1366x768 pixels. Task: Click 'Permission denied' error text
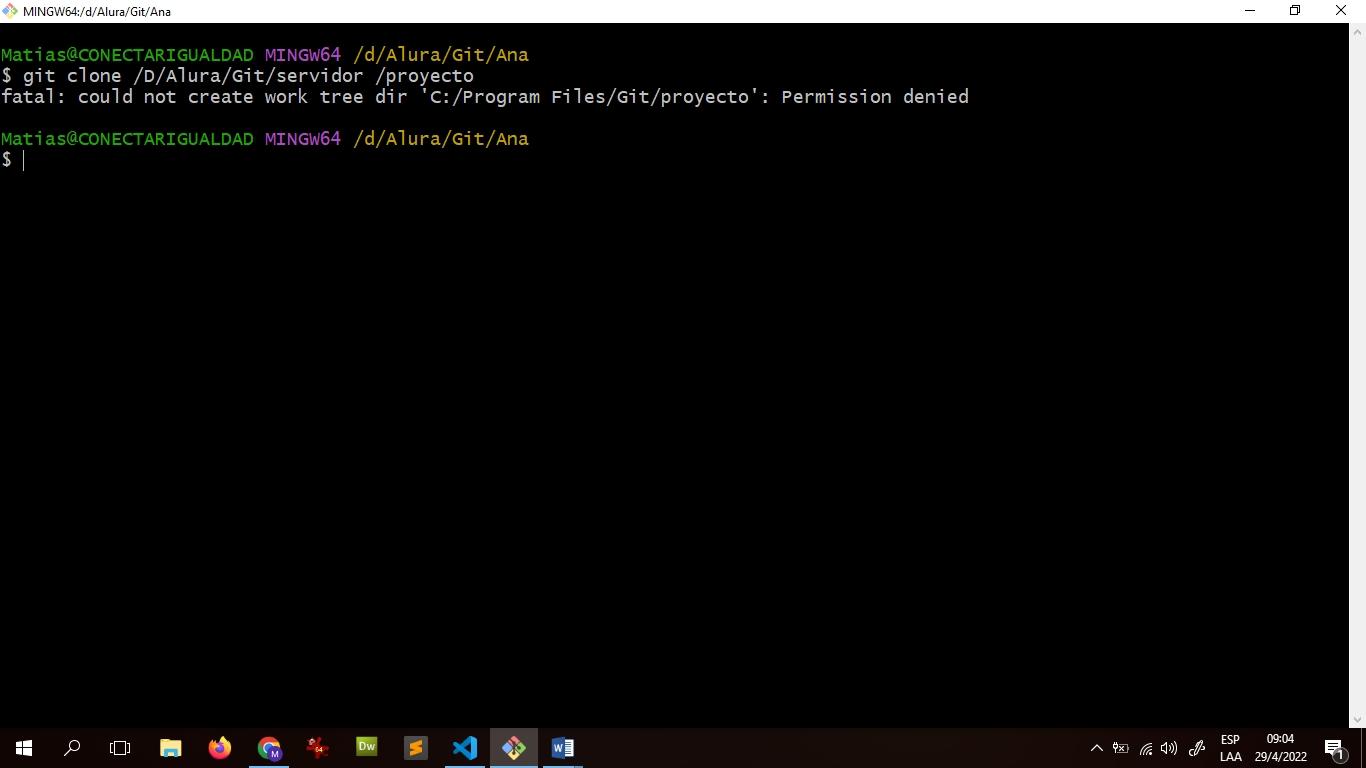click(875, 97)
